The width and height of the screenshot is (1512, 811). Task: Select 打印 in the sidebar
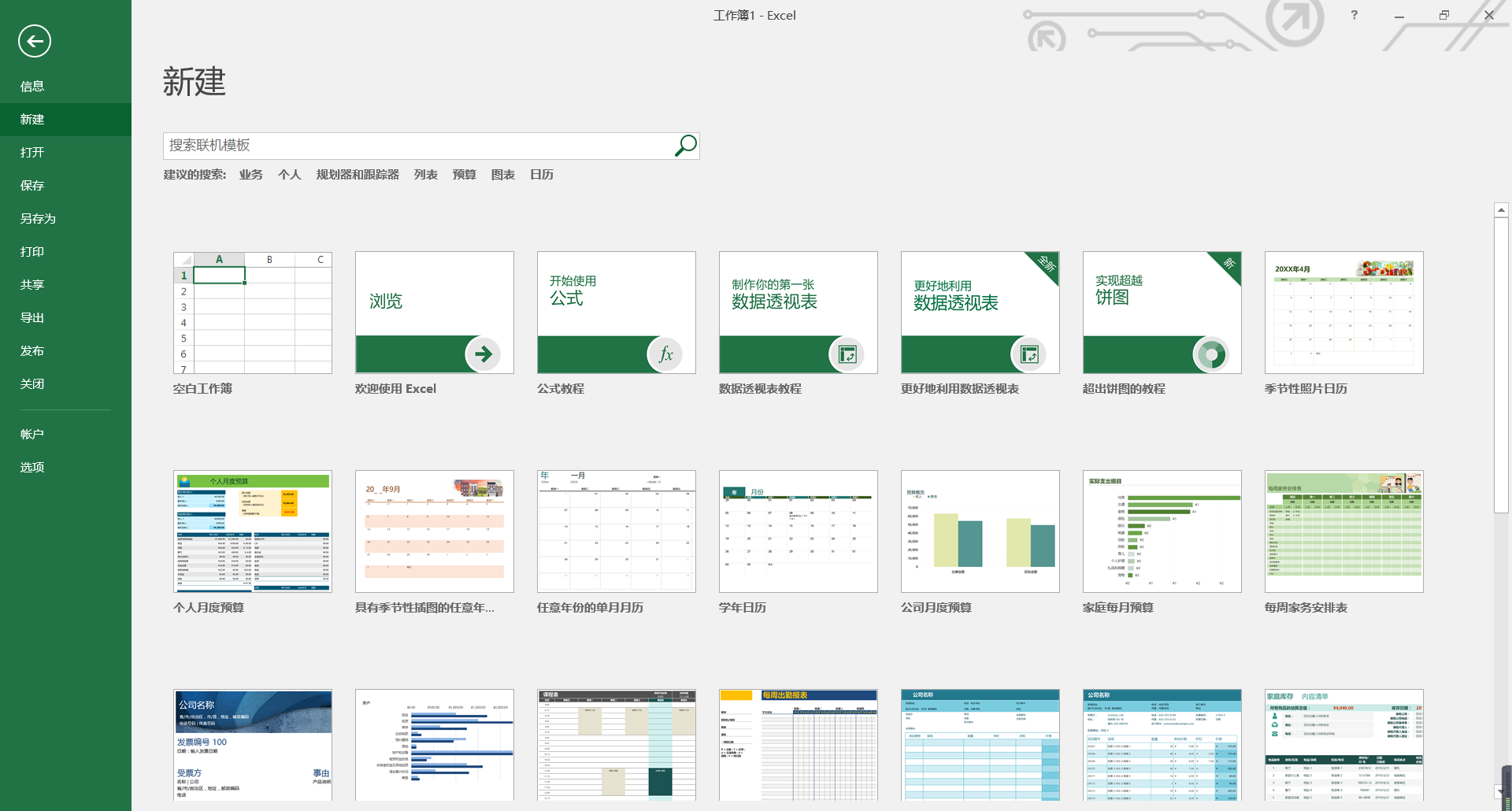(x=65, y=252)
